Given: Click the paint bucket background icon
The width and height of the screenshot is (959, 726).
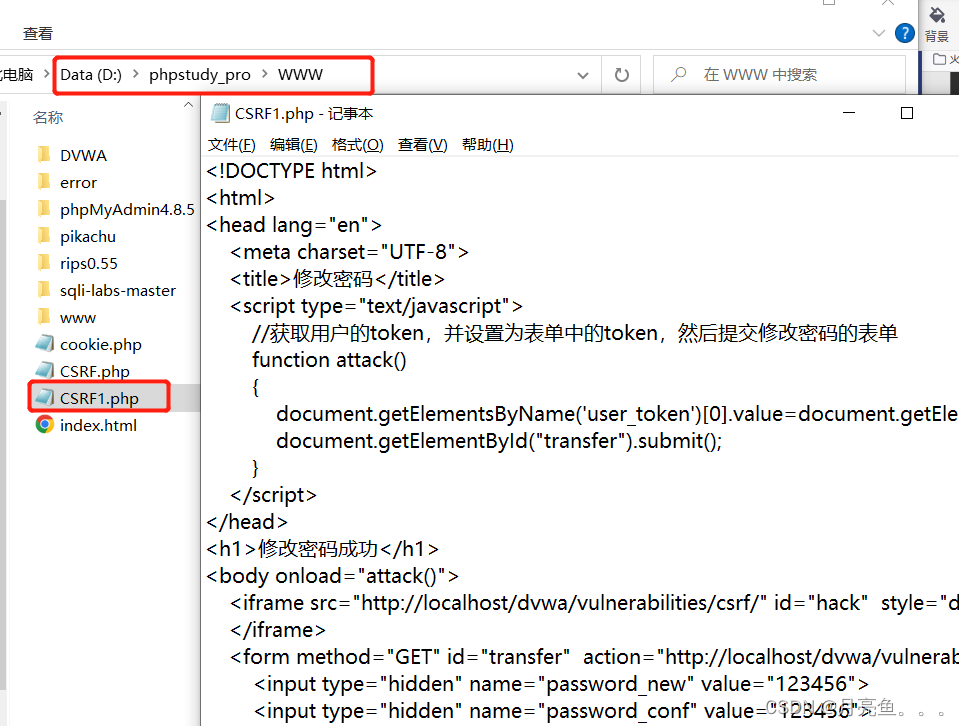Looking at the screenshot, I should [937, 15].
